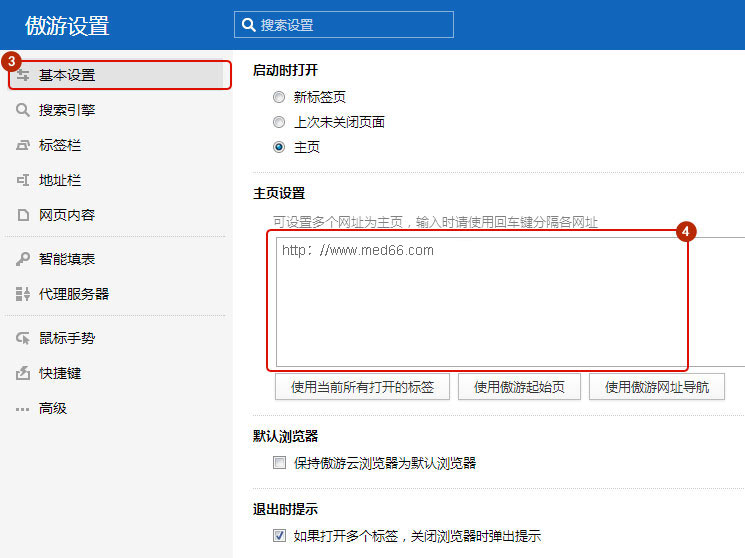Screen dimensions: 745x558
Task: Select the 主页 radio option
Action: tap(279, 147)
